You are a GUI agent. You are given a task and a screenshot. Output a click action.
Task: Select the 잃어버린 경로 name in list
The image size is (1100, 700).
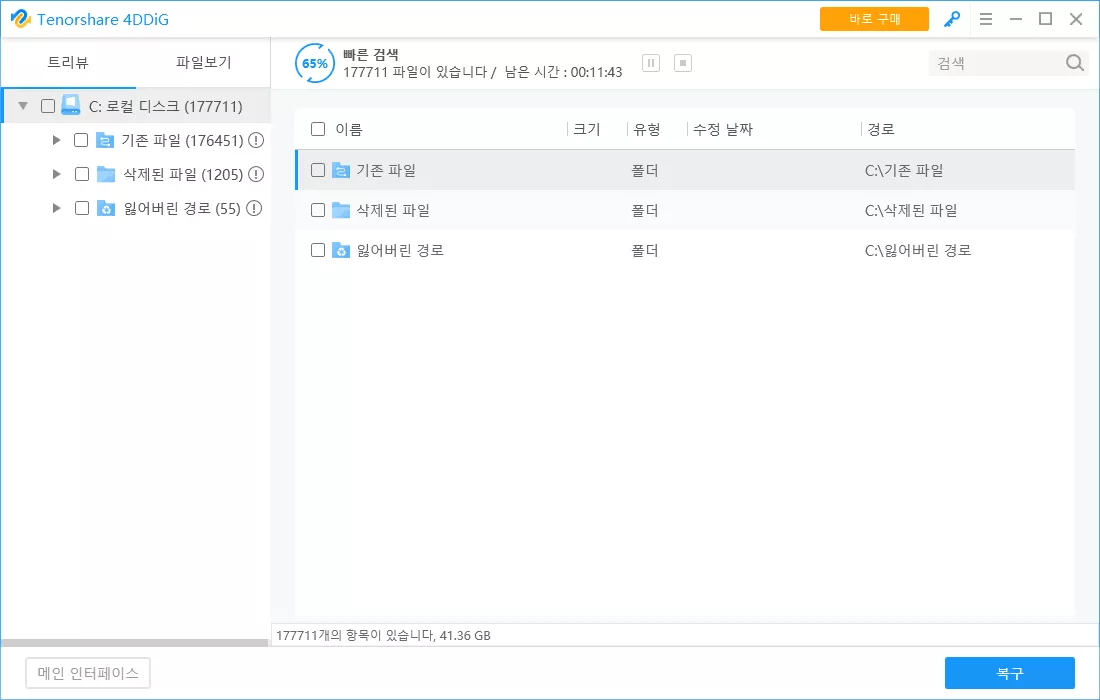(400, 250)
